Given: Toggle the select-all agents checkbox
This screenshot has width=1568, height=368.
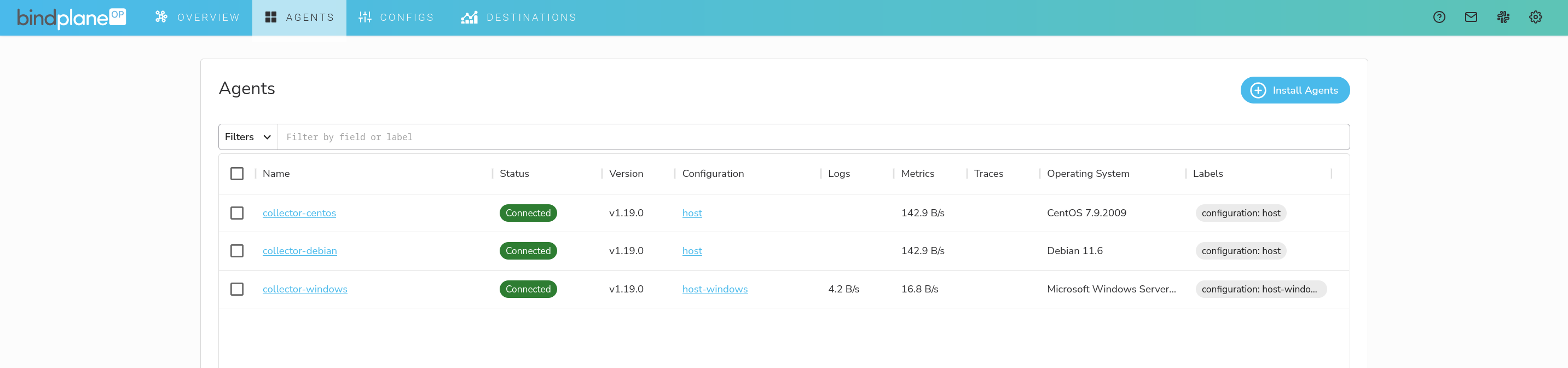Looking at the screenshot, I should coord(237,174).
